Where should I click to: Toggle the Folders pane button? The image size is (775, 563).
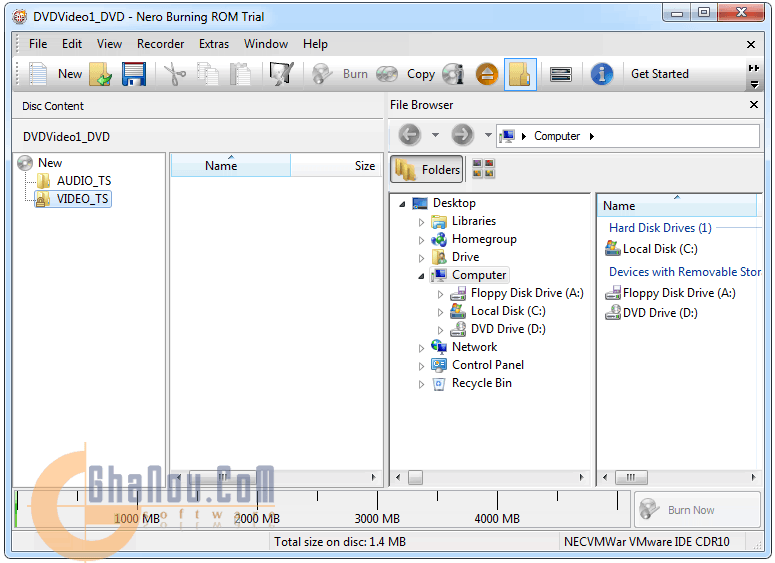coord(427,170)
